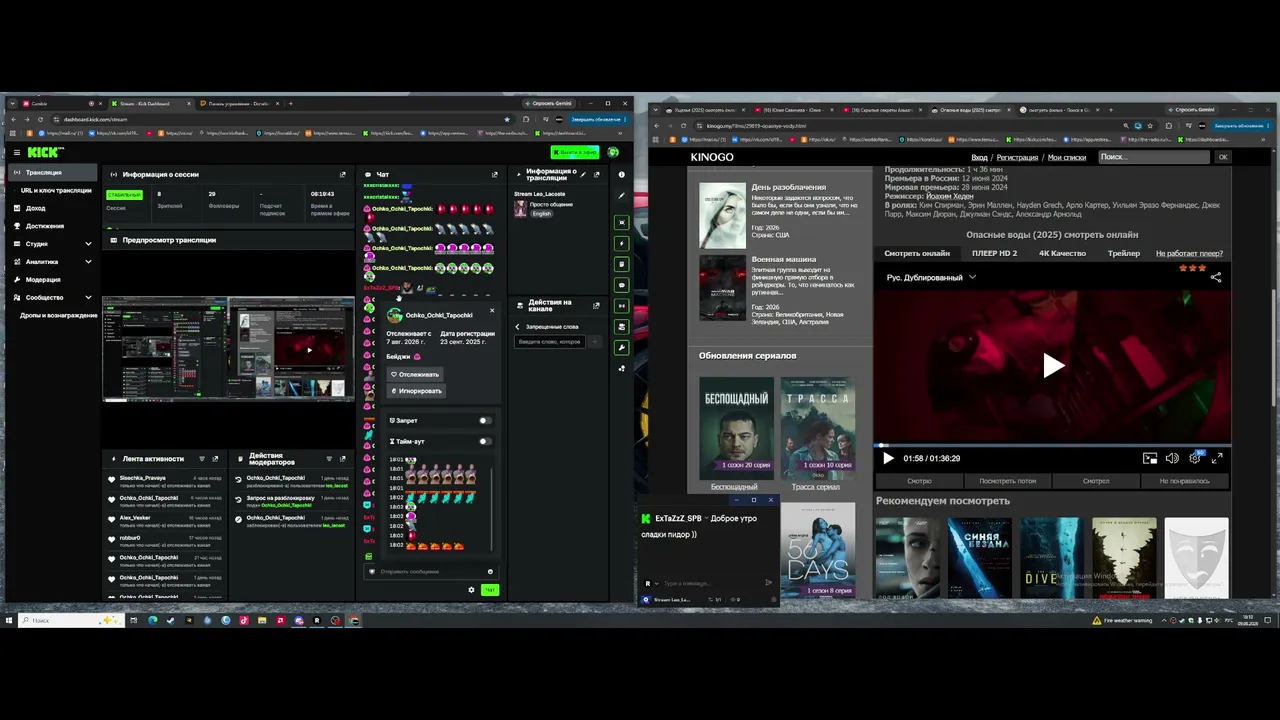
Task: Share the Kinogo video player
Action: pos(1216,277)
